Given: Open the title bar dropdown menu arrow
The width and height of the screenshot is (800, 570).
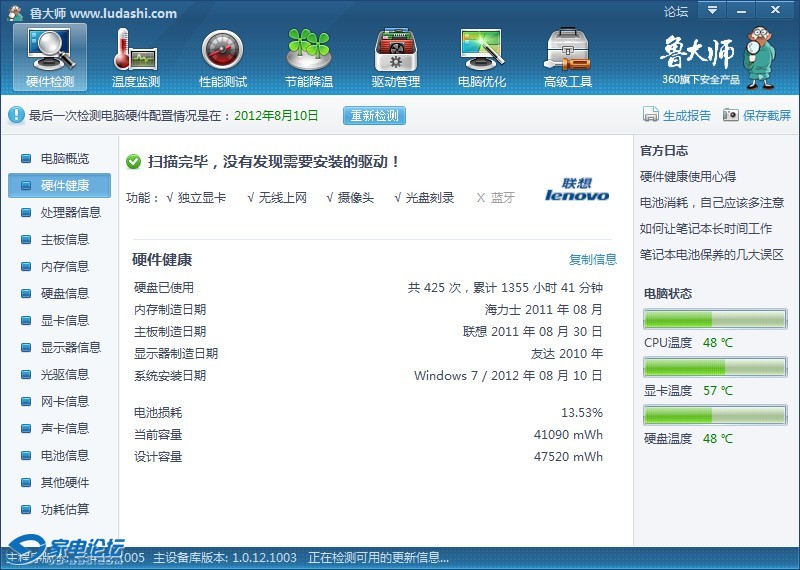Looking at the screenshot, I should 712,10.
